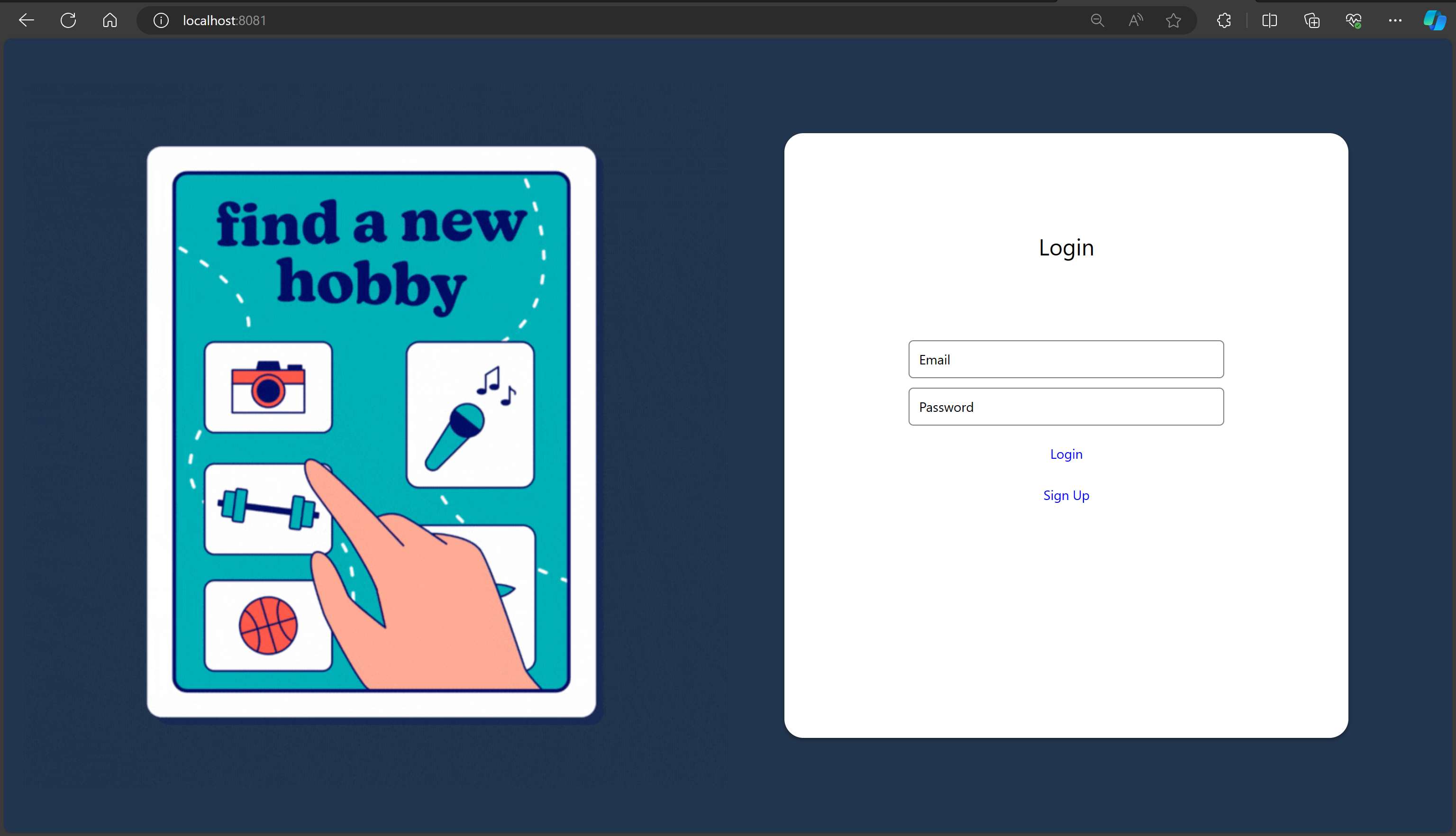Viewport: 1456px width, 836px height.
Task: View site information icon in address bar
Action: (161, 21)
